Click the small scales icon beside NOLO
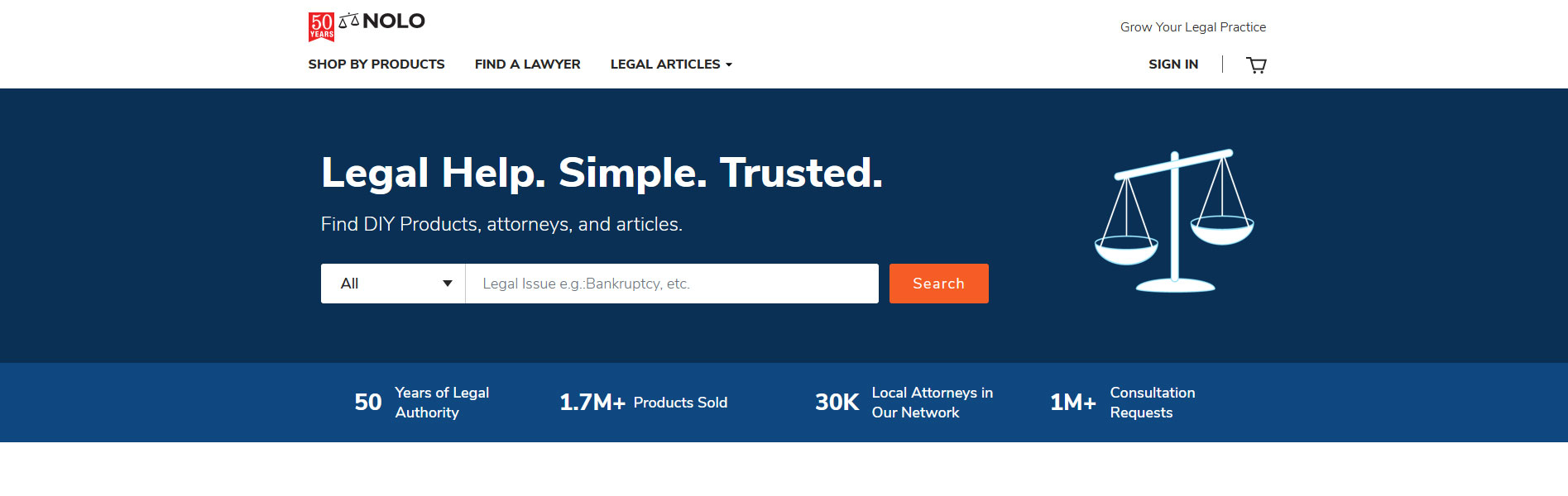This screenshot has width=1568, height=496. [349, 20]
